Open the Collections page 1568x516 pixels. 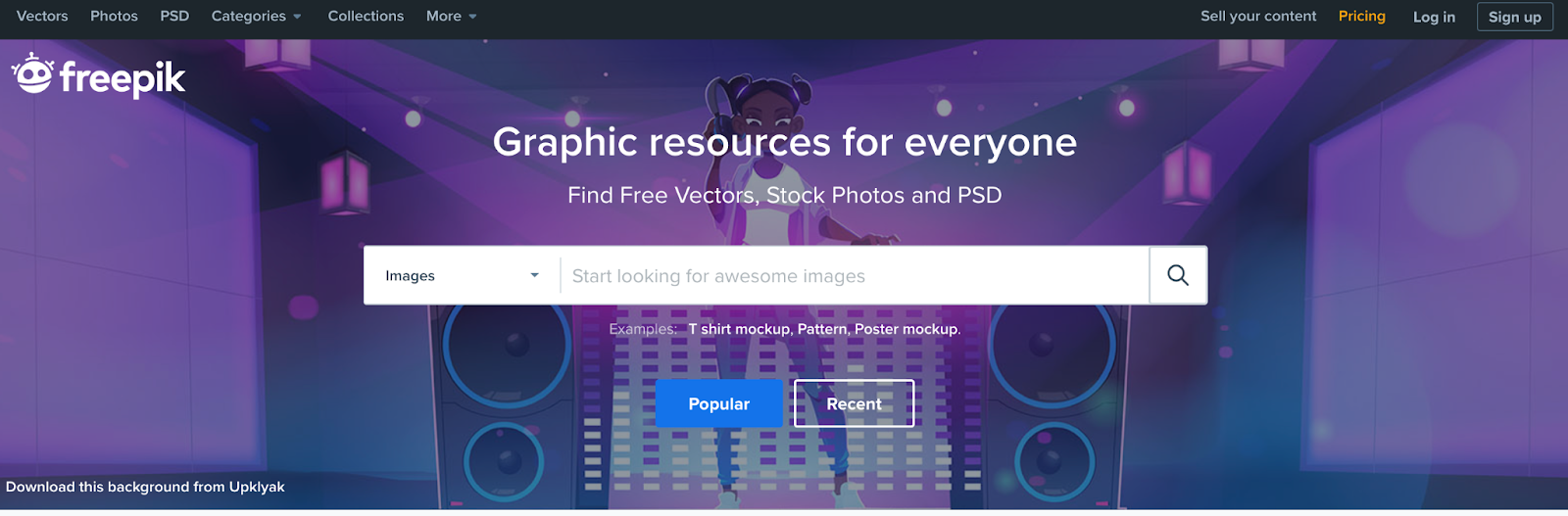point(366,17)
